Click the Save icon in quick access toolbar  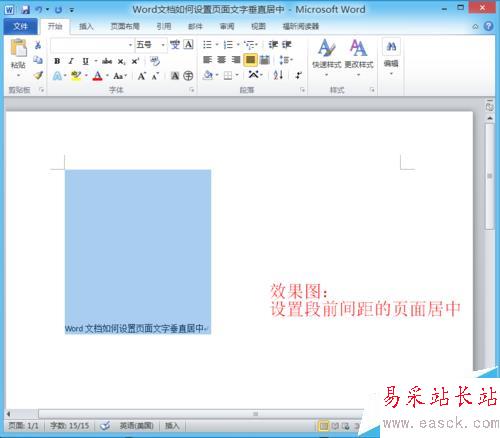click(x=26, y=10)
